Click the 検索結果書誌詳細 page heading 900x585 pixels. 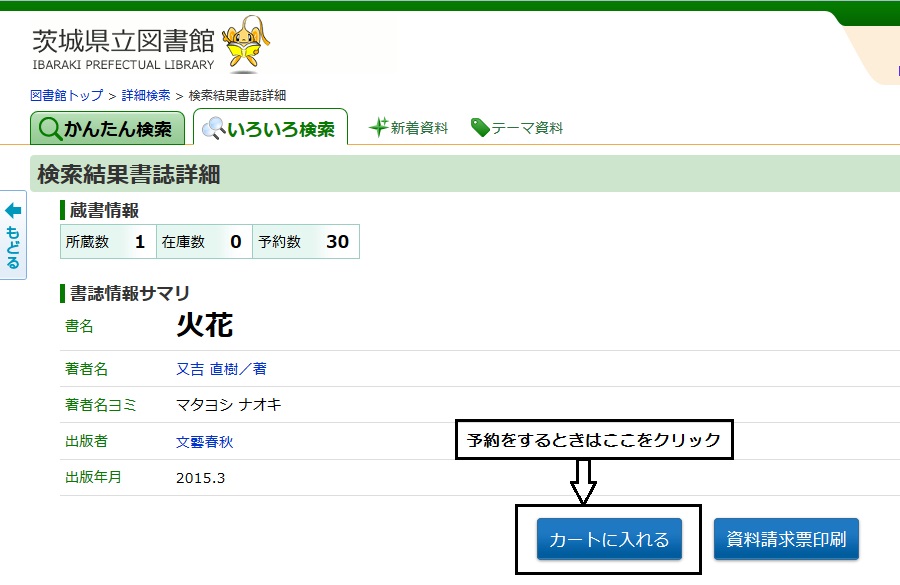click(129, 175)
